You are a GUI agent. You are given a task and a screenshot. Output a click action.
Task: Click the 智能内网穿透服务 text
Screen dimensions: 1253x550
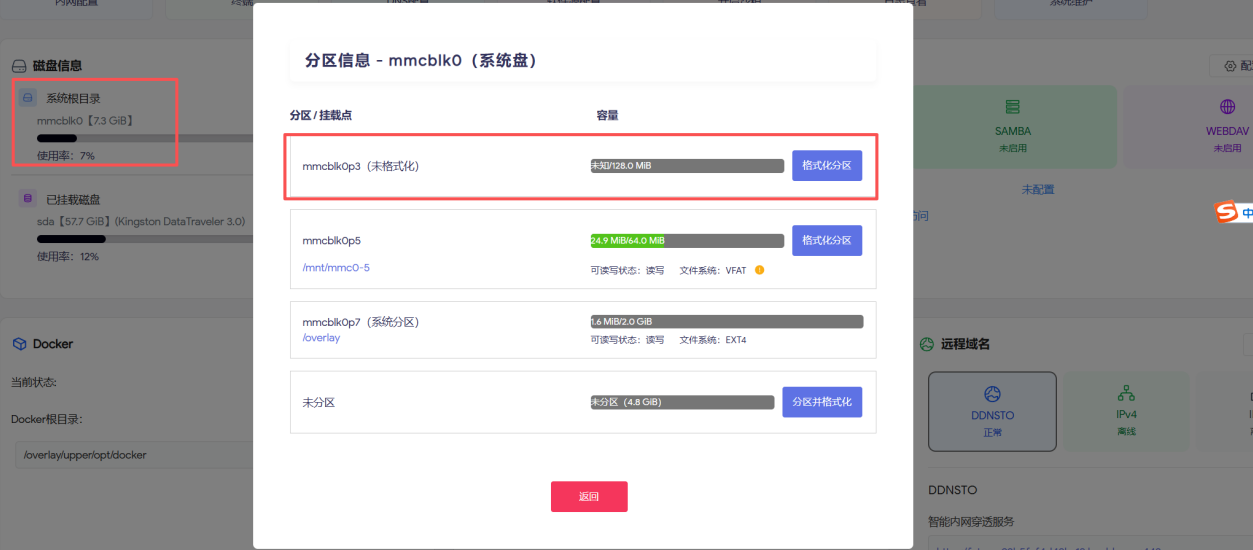[x=972, y=521]
